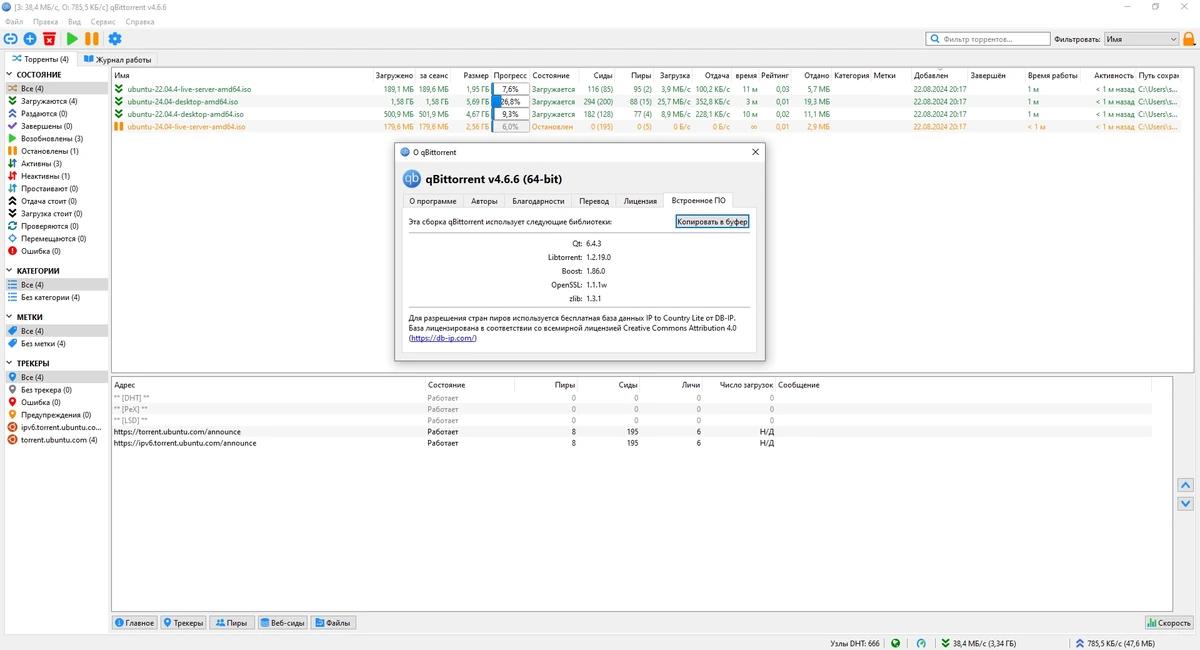
Task: Click the torrent filter search field
Action: pyautogui.click(x=987, y=39)
